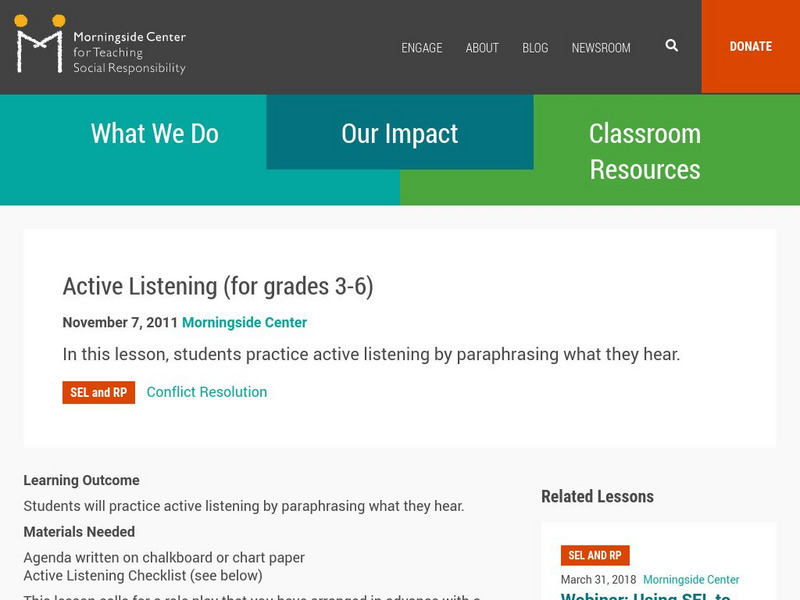This screenshot has width=800, height=600.
Task: Click the Related Lessons heading
Action: coord(597,497)
